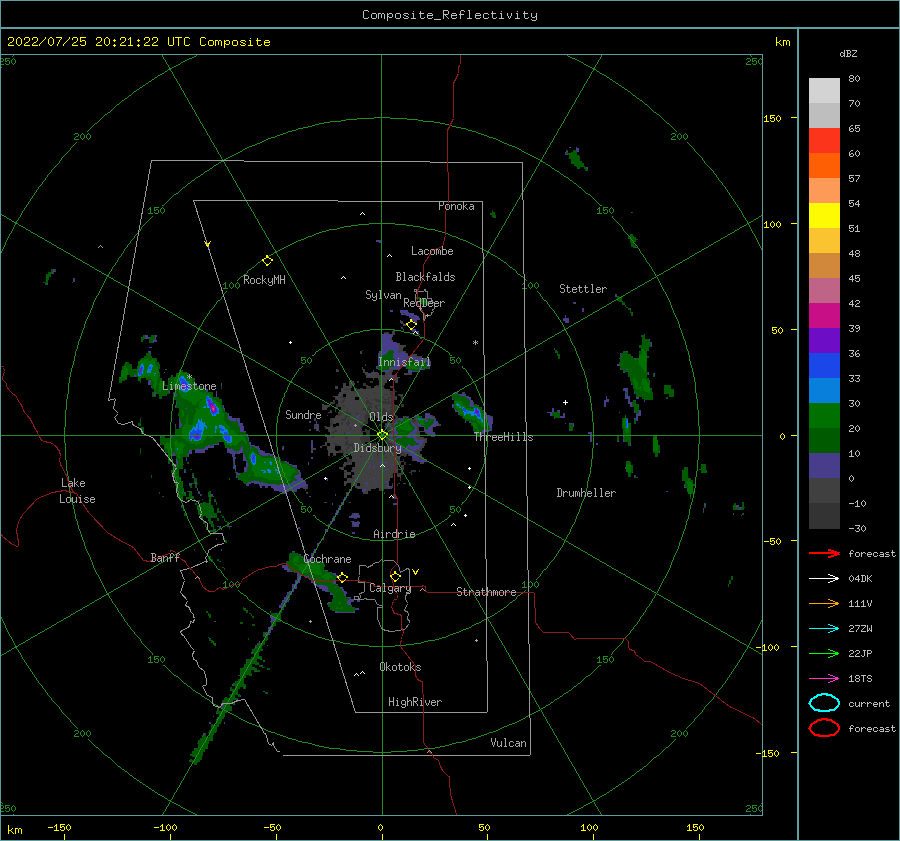Click the orange 111V arrow icon

tap(824, 603)
